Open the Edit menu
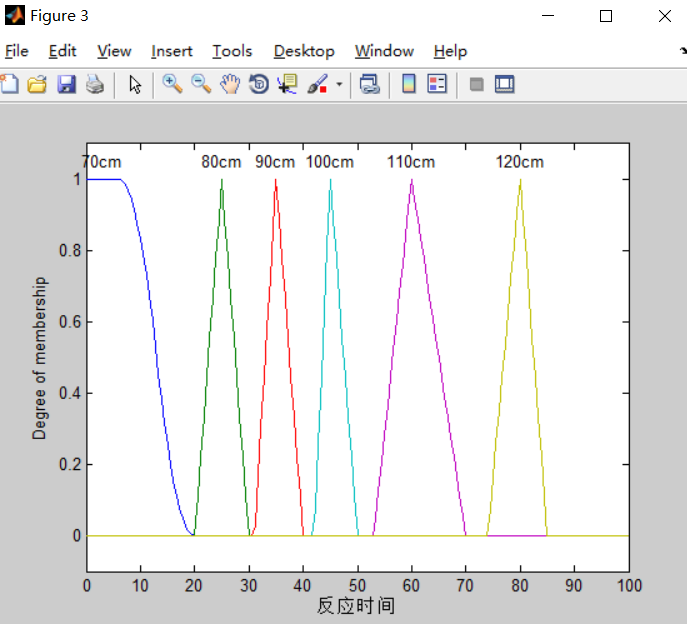Image resolution: width=687 pixels, height=624 pixels. click(62, 51)
